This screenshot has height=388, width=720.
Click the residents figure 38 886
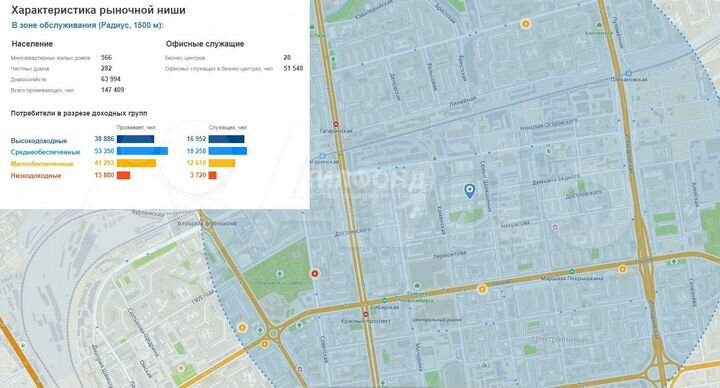tap(104, 139)
